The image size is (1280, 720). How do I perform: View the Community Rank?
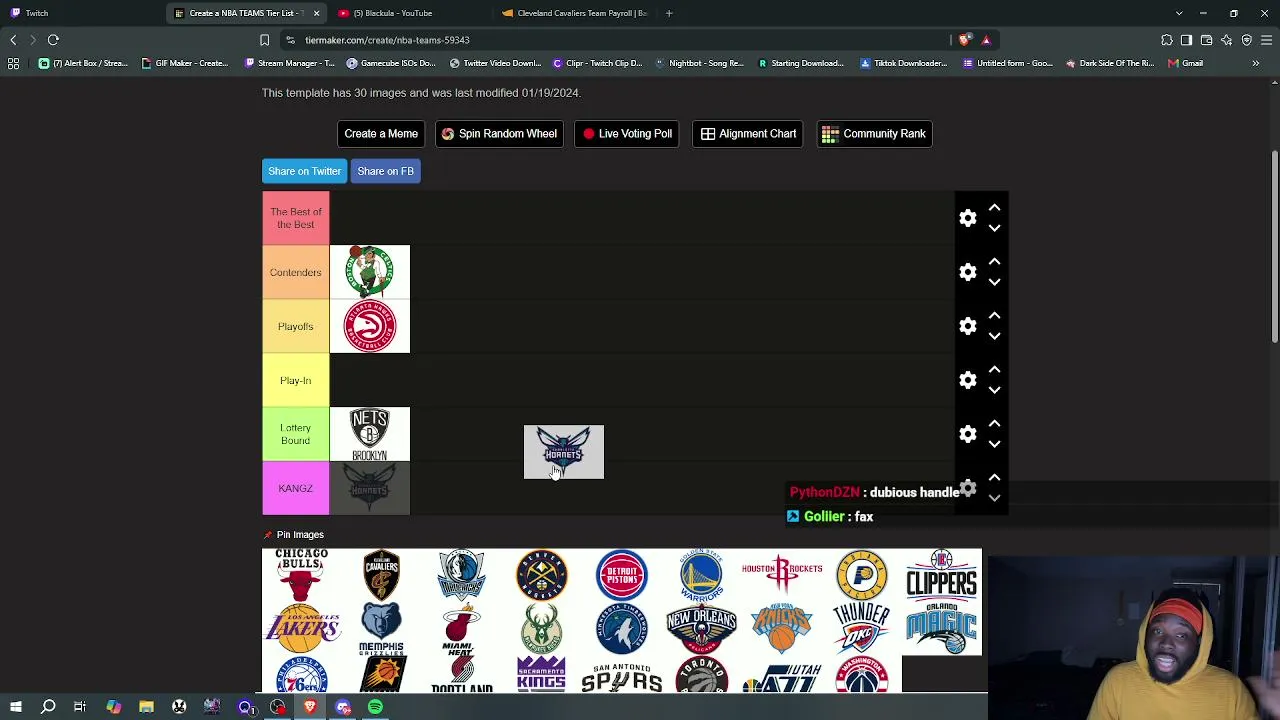(874, 134)
